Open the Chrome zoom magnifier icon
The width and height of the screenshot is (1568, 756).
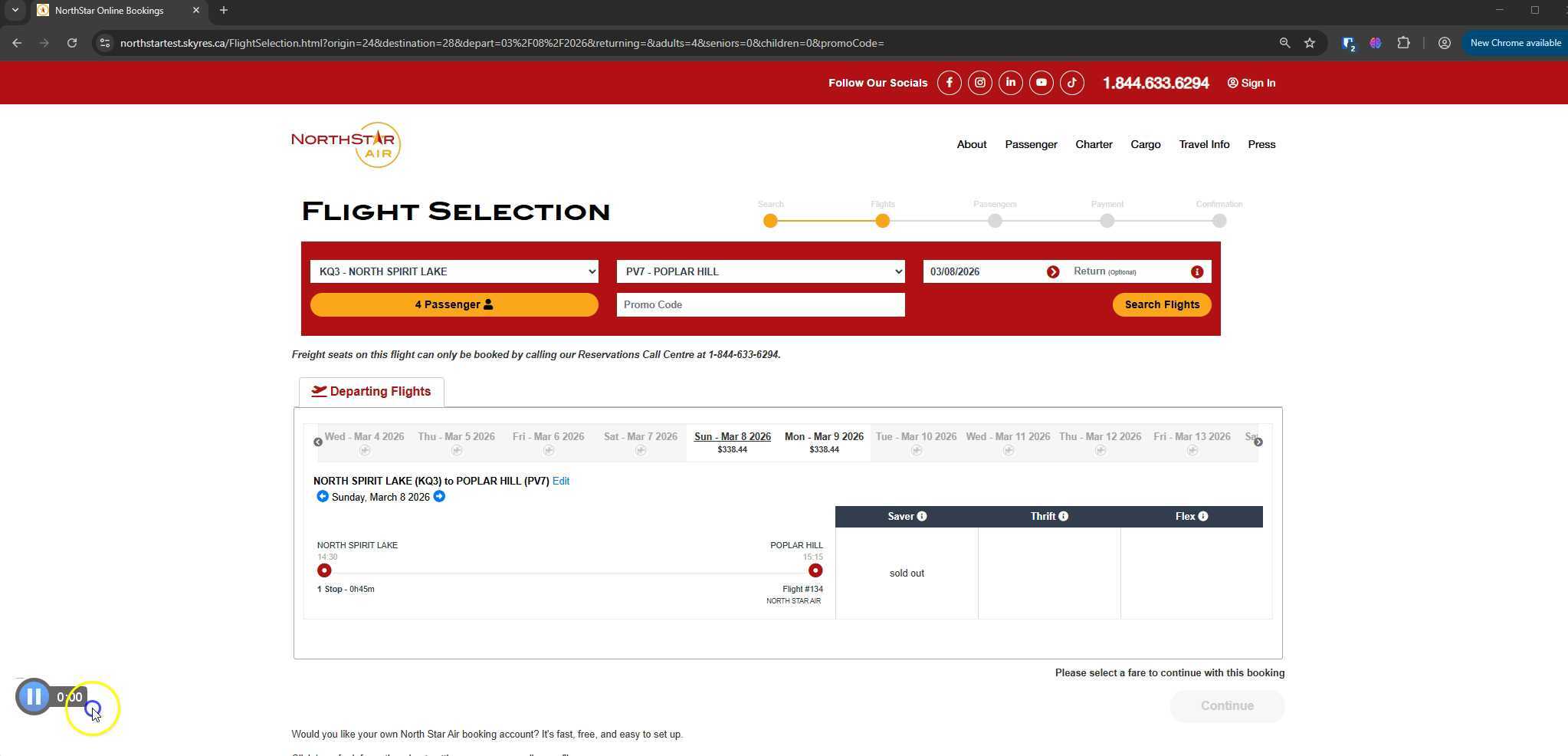point(1284,43)
